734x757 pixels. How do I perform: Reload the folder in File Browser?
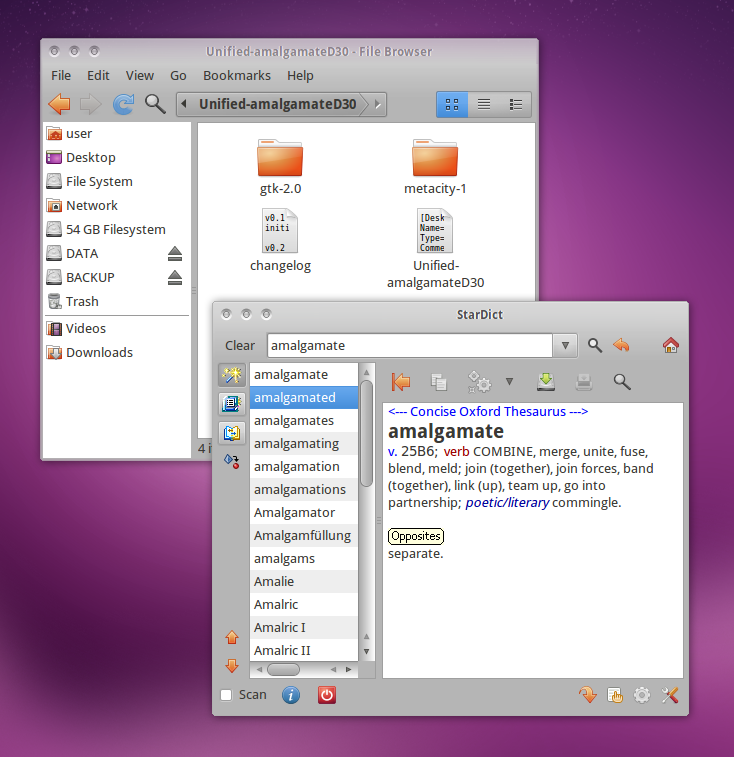(x=123, y=104)
